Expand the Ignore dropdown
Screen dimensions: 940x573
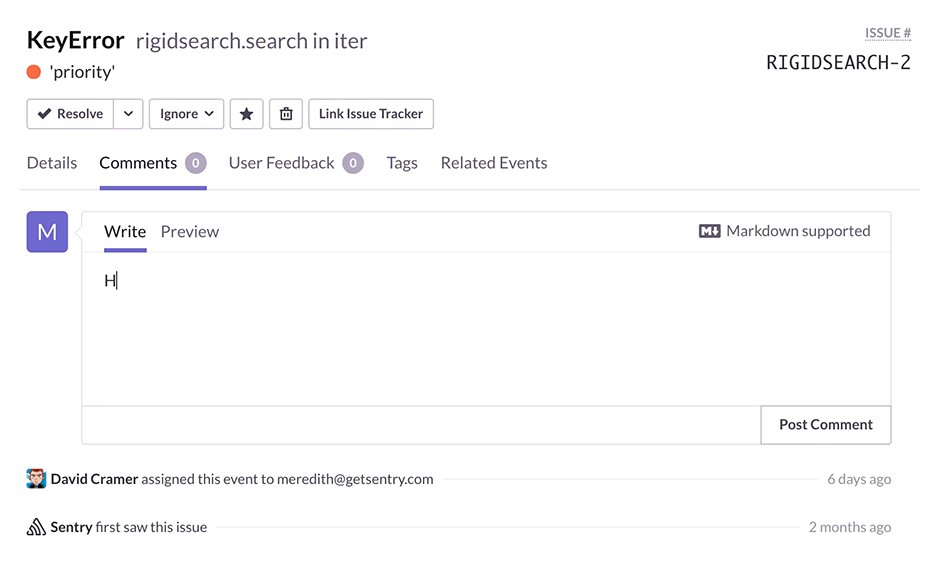pyautogui.click(x=186, y=114)
